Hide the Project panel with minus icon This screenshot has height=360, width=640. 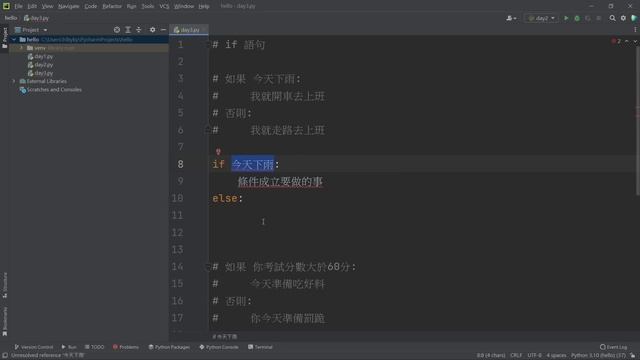tap(163, 30)
